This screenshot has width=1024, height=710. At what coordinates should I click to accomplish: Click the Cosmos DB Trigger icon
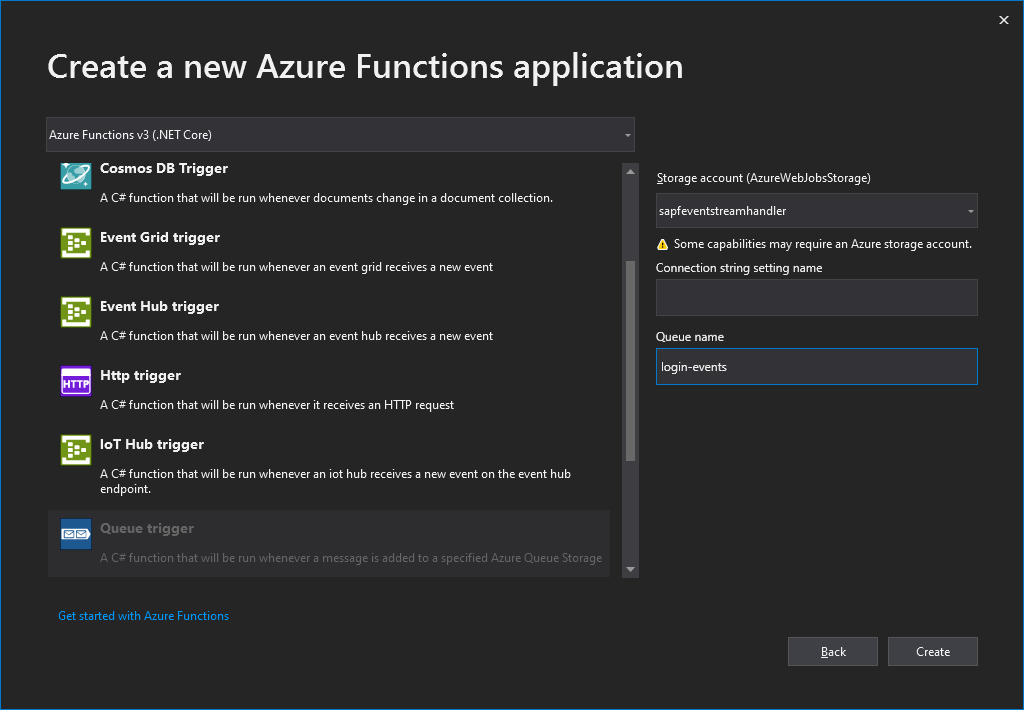(76, 175)
